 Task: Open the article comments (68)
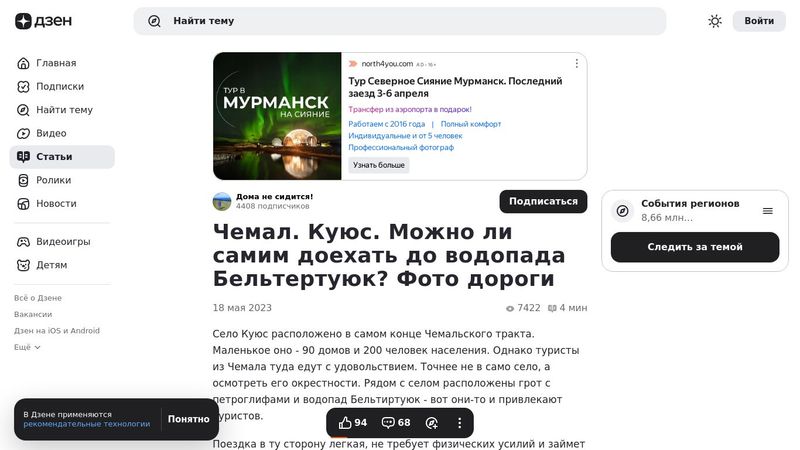pyautogui.click(x=396, y=423)
